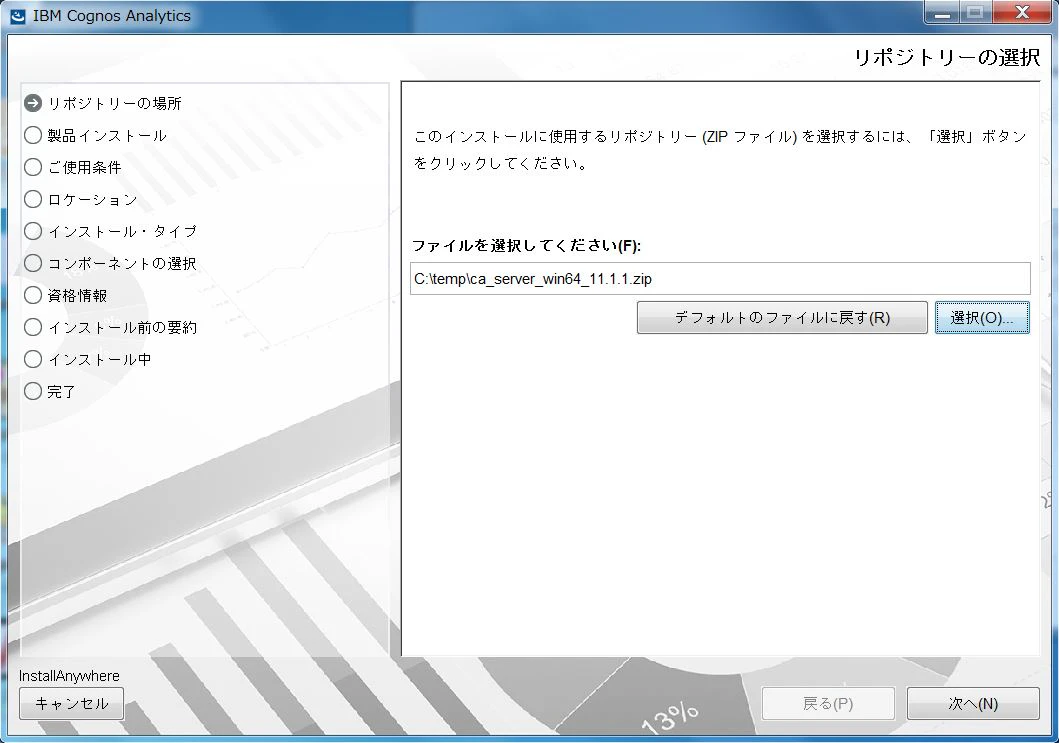Screen dimensions: 1059x743
Task: Click the リポジトリーの選択 heading text
Action: [947, 57]
